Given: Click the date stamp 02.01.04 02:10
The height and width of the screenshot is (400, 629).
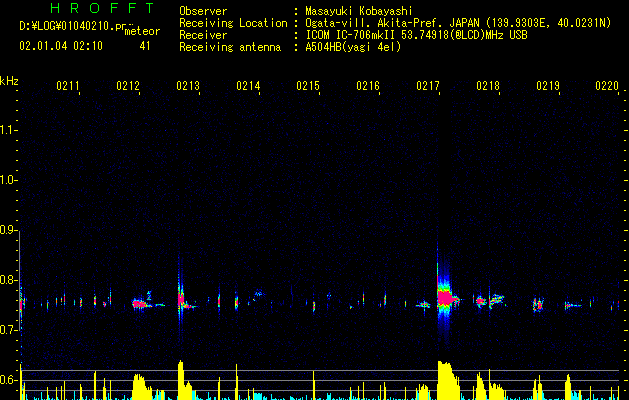Looking at the screenshot, I should pos(61,46).
